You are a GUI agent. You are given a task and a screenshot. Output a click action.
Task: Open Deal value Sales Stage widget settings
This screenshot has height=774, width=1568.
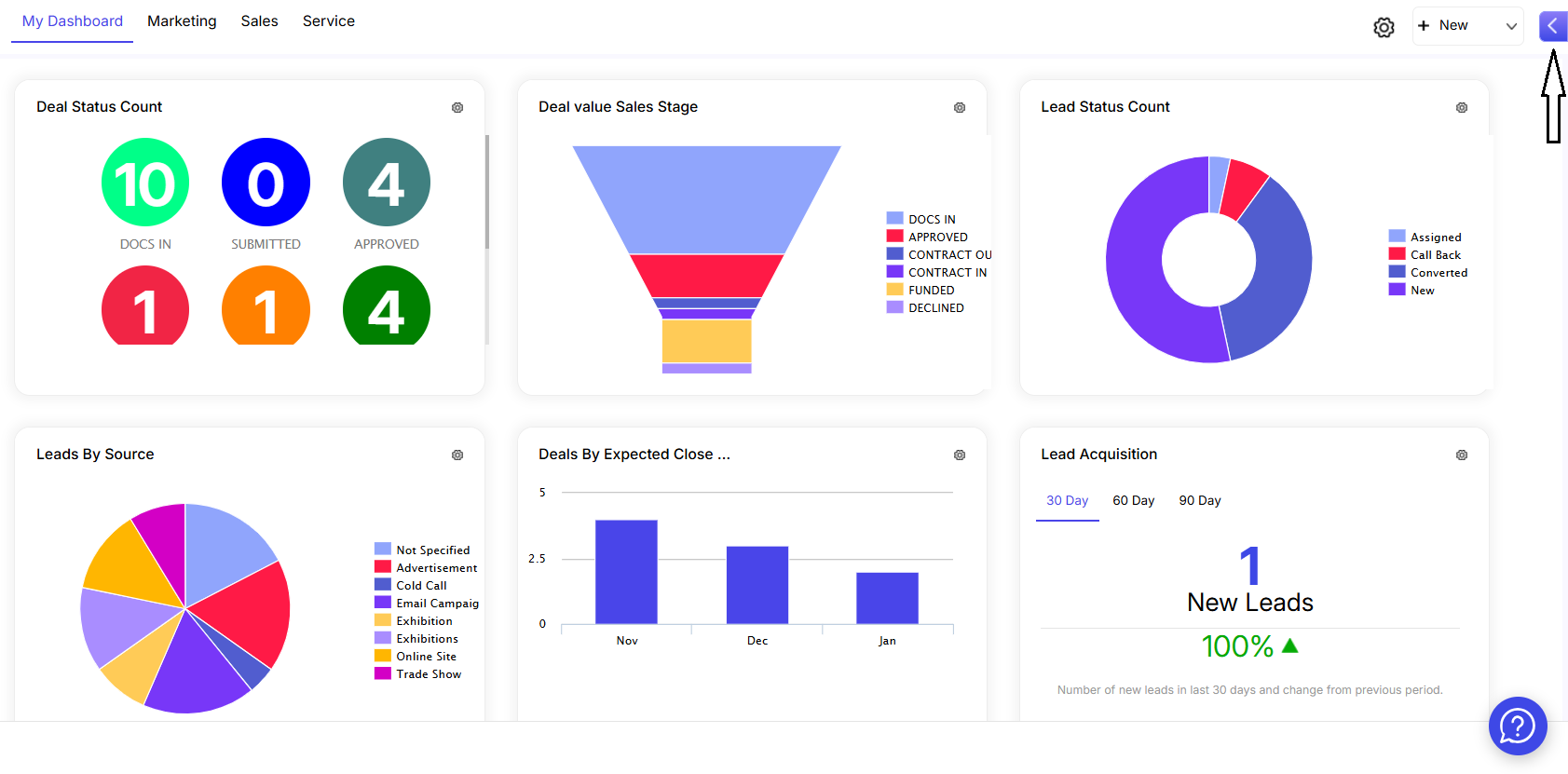[x=959, y=108]
